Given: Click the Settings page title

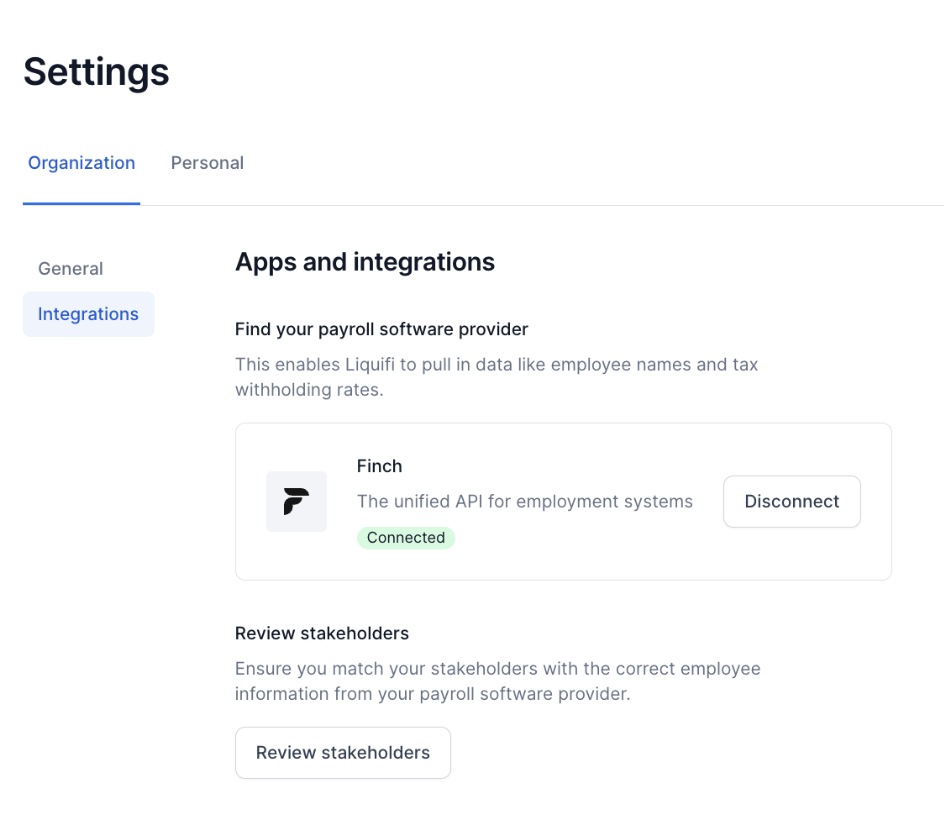Looking at the screenshot, I should (96, 72).
